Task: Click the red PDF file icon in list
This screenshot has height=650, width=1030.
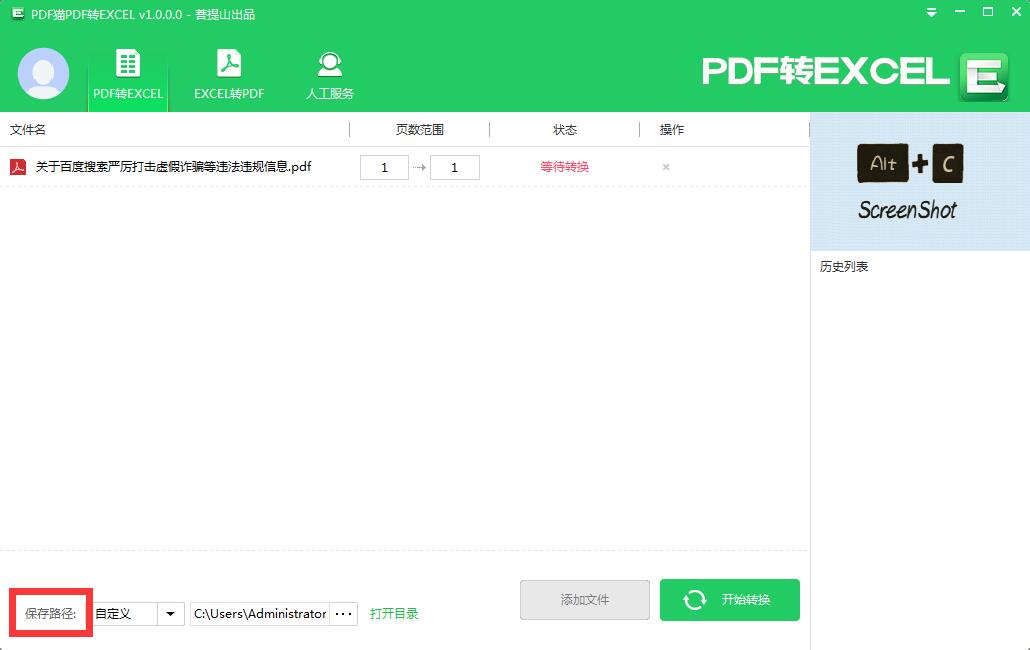Action: click(x=18, y=167)
